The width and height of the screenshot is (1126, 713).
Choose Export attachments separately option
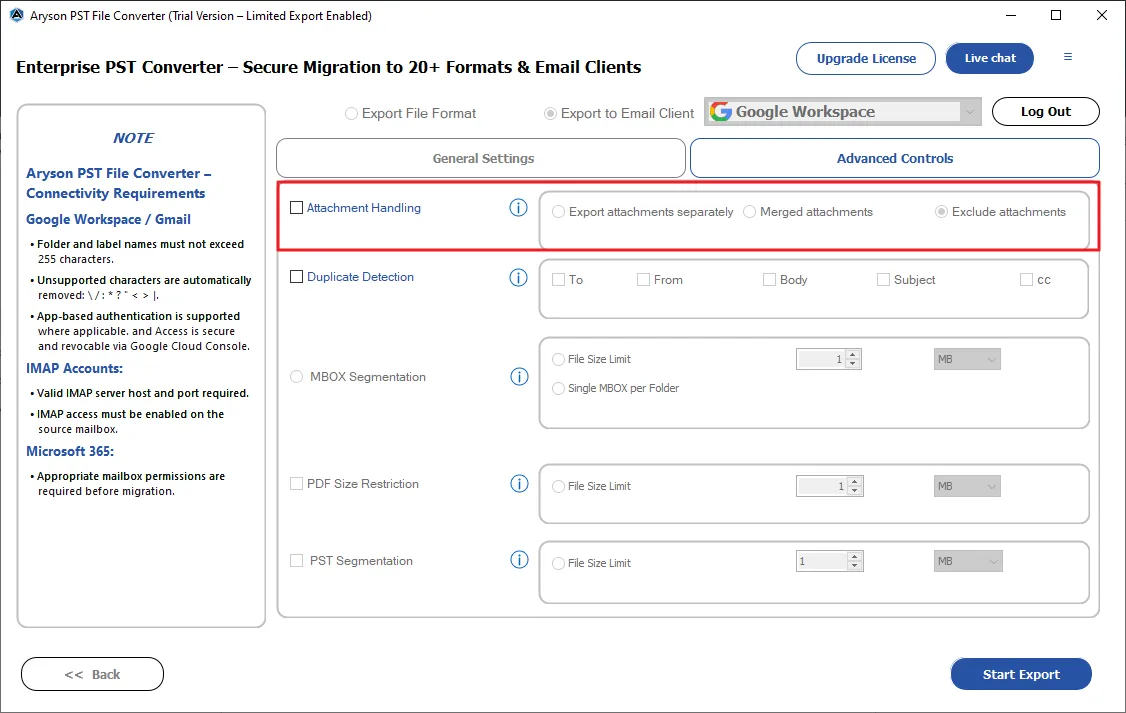(558, 212)
